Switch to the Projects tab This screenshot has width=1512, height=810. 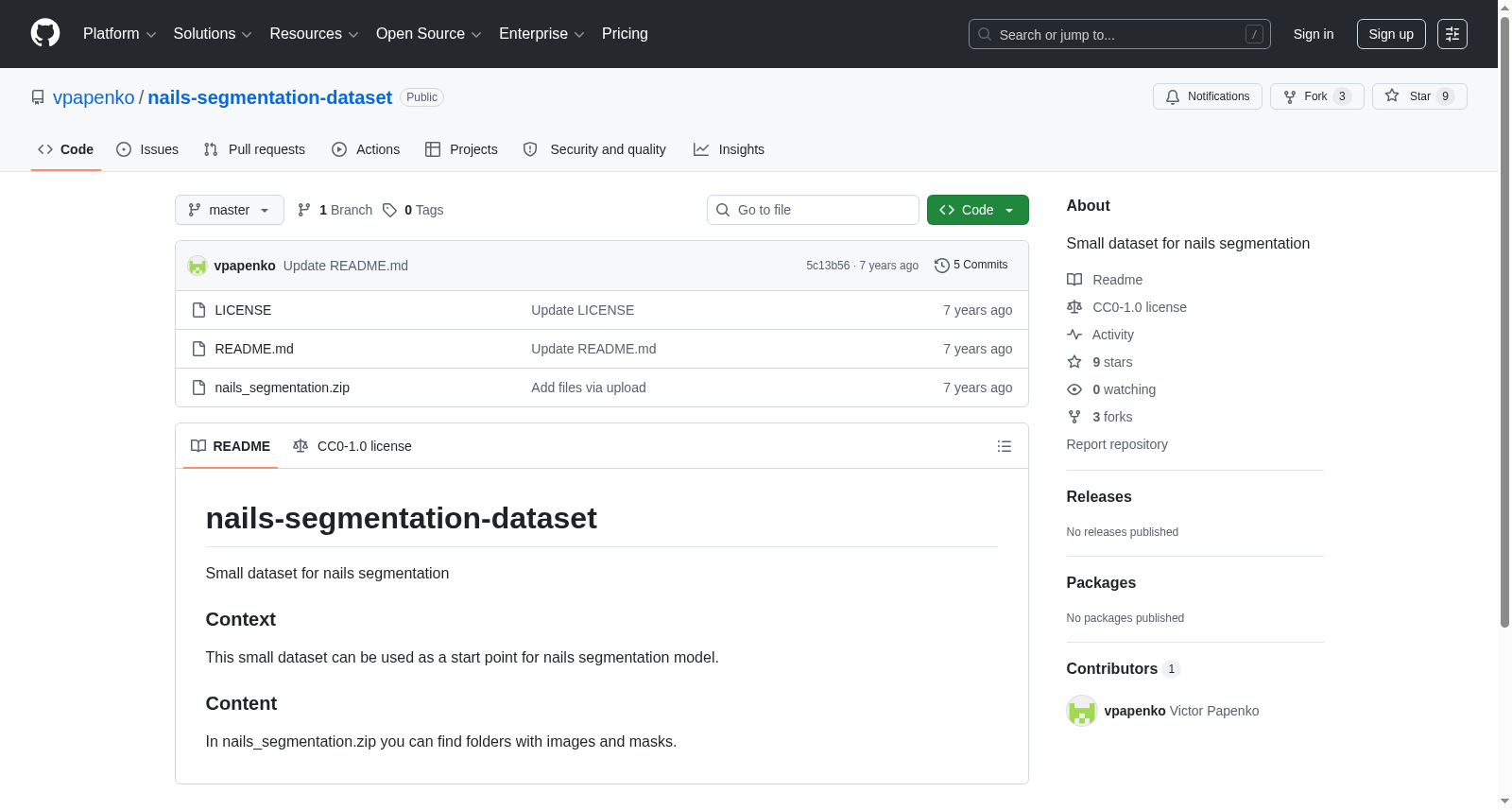[x=461, y=149]
